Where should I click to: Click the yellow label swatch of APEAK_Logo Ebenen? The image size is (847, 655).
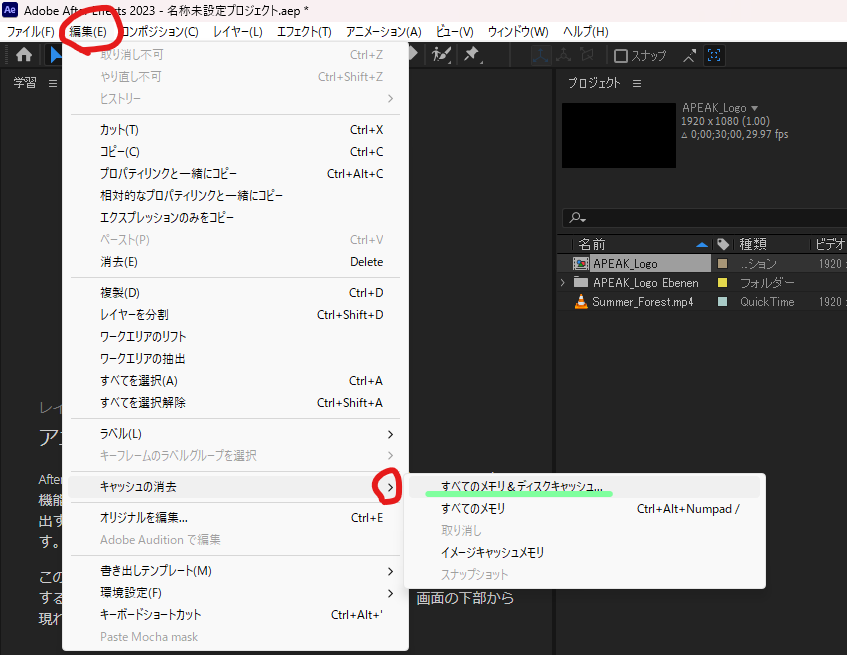[x=722, y=282]
